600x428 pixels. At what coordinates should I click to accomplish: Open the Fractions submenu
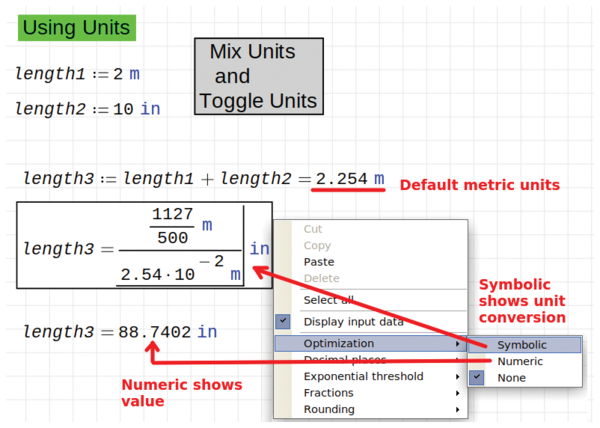pyautogui.click(x=329, y=393)
